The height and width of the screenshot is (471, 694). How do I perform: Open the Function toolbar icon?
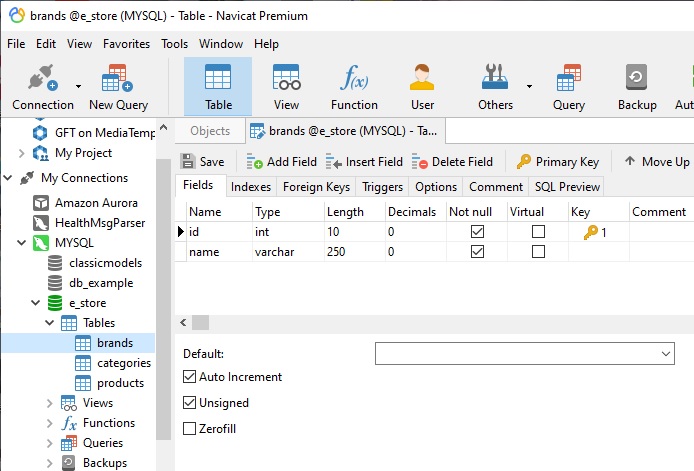click(354, 87)
